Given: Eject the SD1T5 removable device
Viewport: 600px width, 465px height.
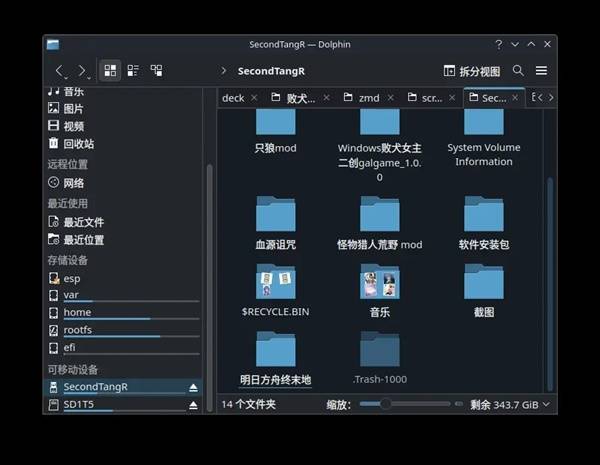Looking at the screenshot, I should tap(194, 405).
